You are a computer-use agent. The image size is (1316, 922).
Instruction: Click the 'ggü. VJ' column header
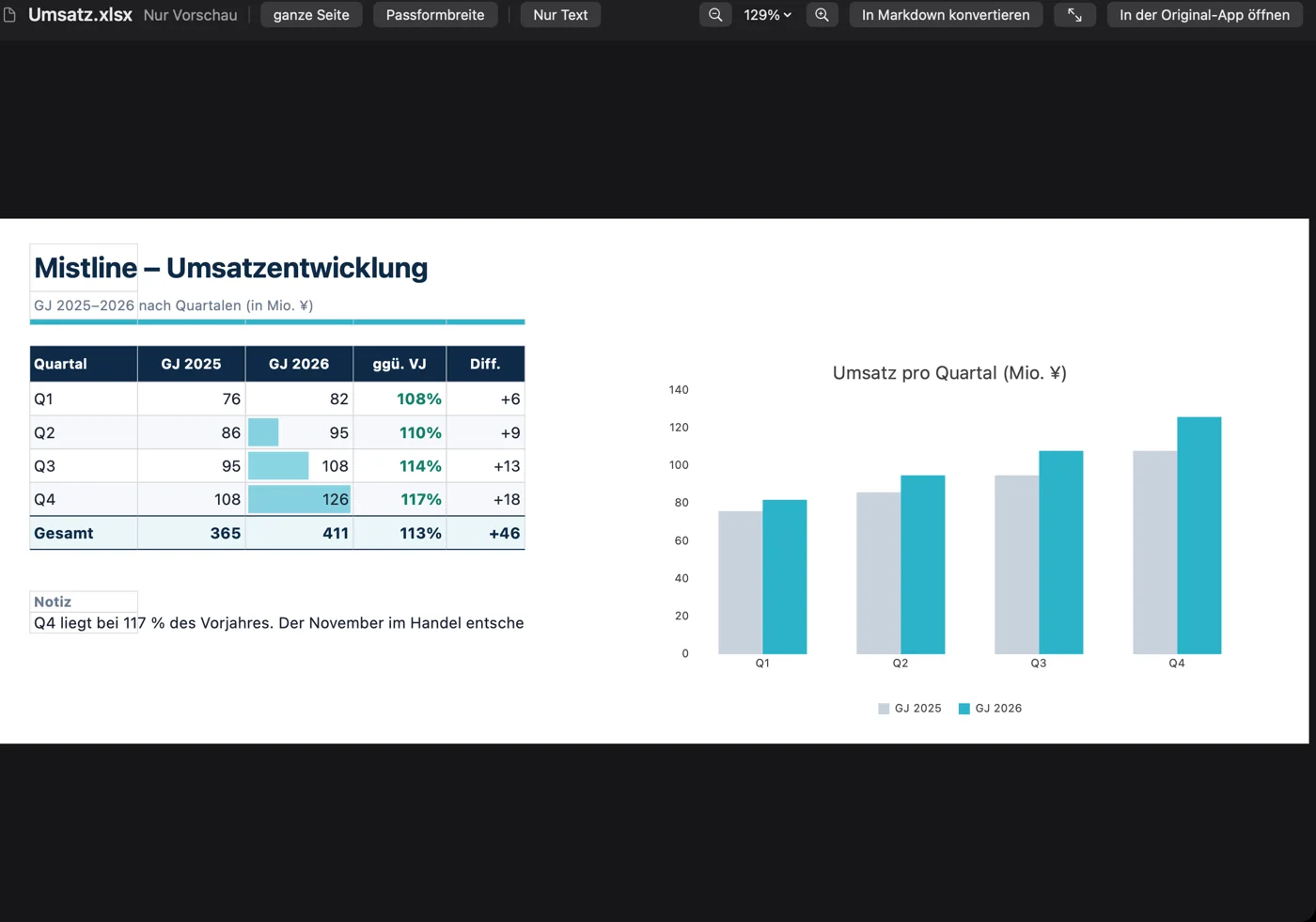399,364
